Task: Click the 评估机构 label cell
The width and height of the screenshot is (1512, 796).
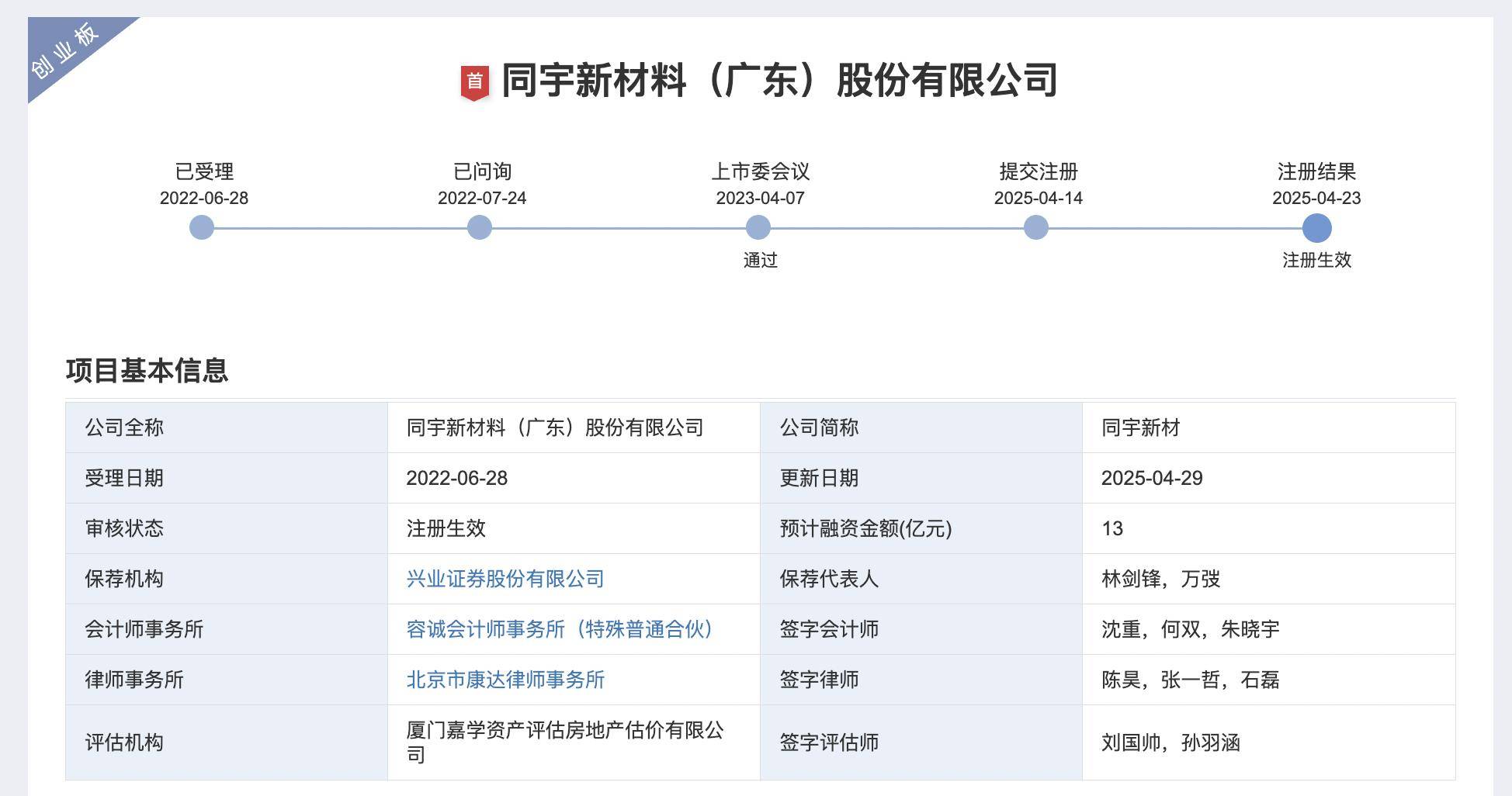Action: tap(227, 742)
